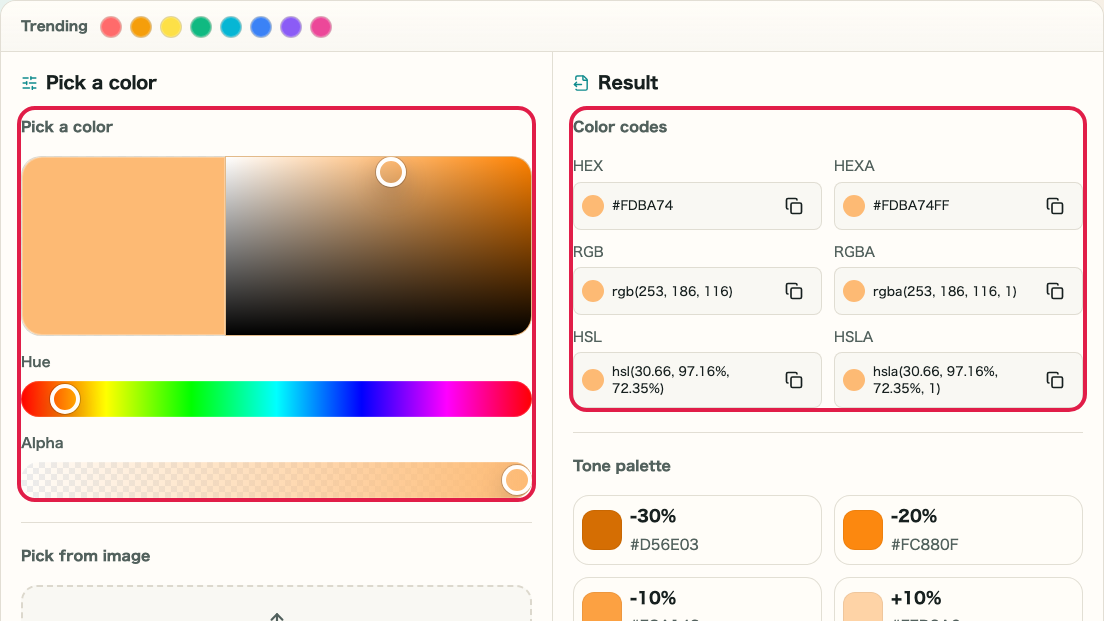Image resolution: width=1104 pixels, height=621 pixels.
Task: Click the Hue label
Action: point(36,362)
